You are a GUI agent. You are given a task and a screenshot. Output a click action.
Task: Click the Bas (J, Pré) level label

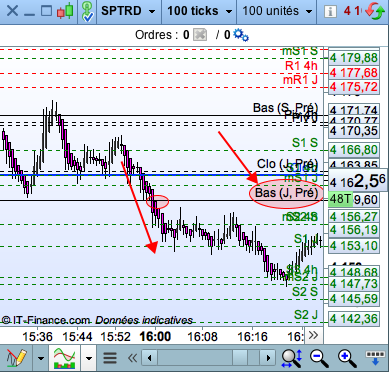[x=286, y=193]
